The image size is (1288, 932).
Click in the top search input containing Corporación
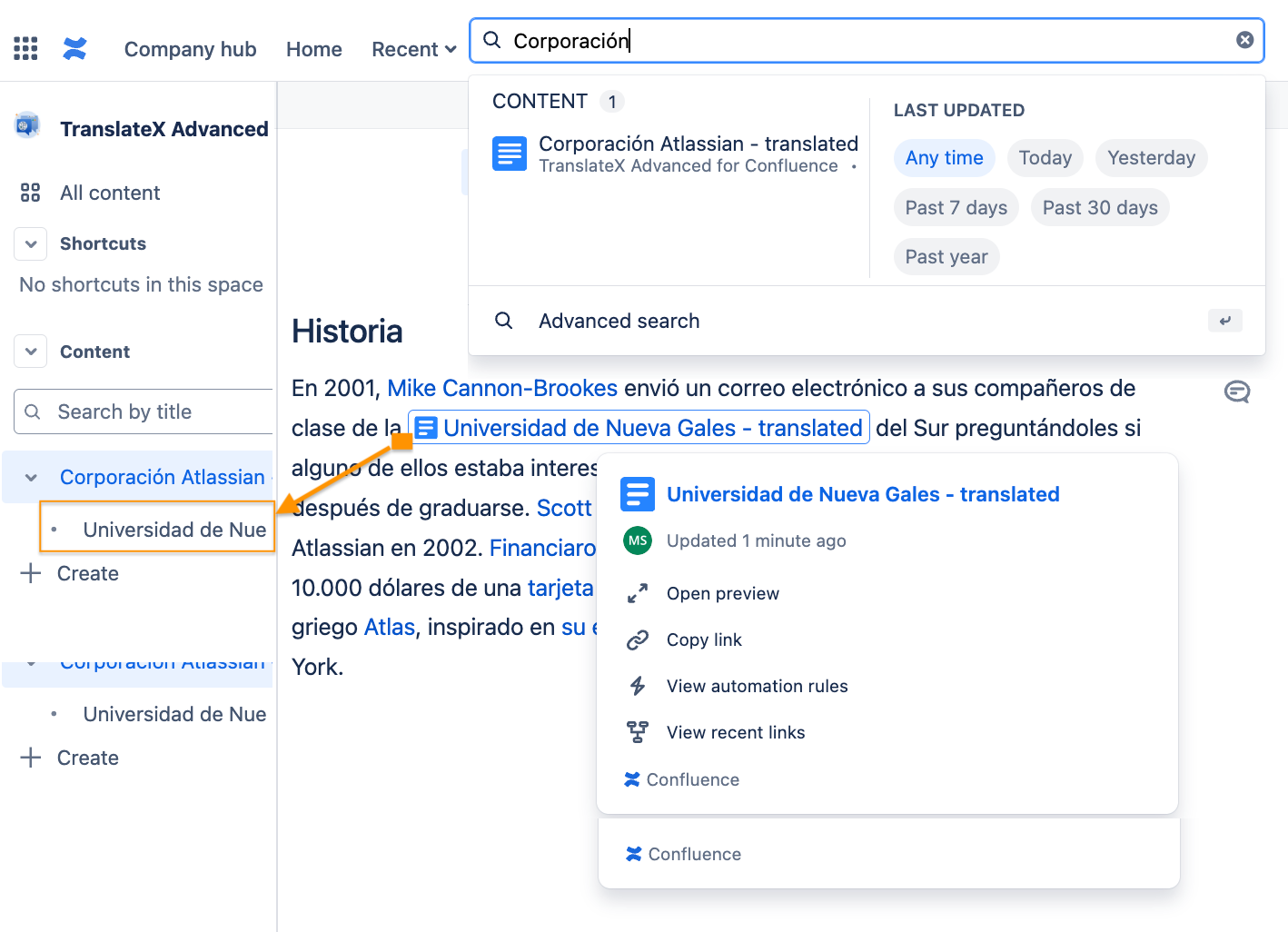867,40
